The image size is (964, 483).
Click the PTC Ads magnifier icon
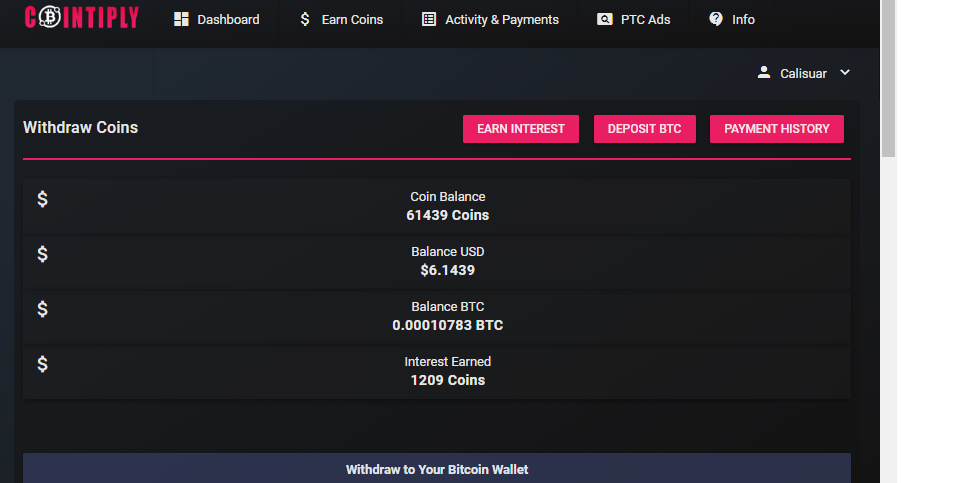pyautogui.click(x=604, y=19)
